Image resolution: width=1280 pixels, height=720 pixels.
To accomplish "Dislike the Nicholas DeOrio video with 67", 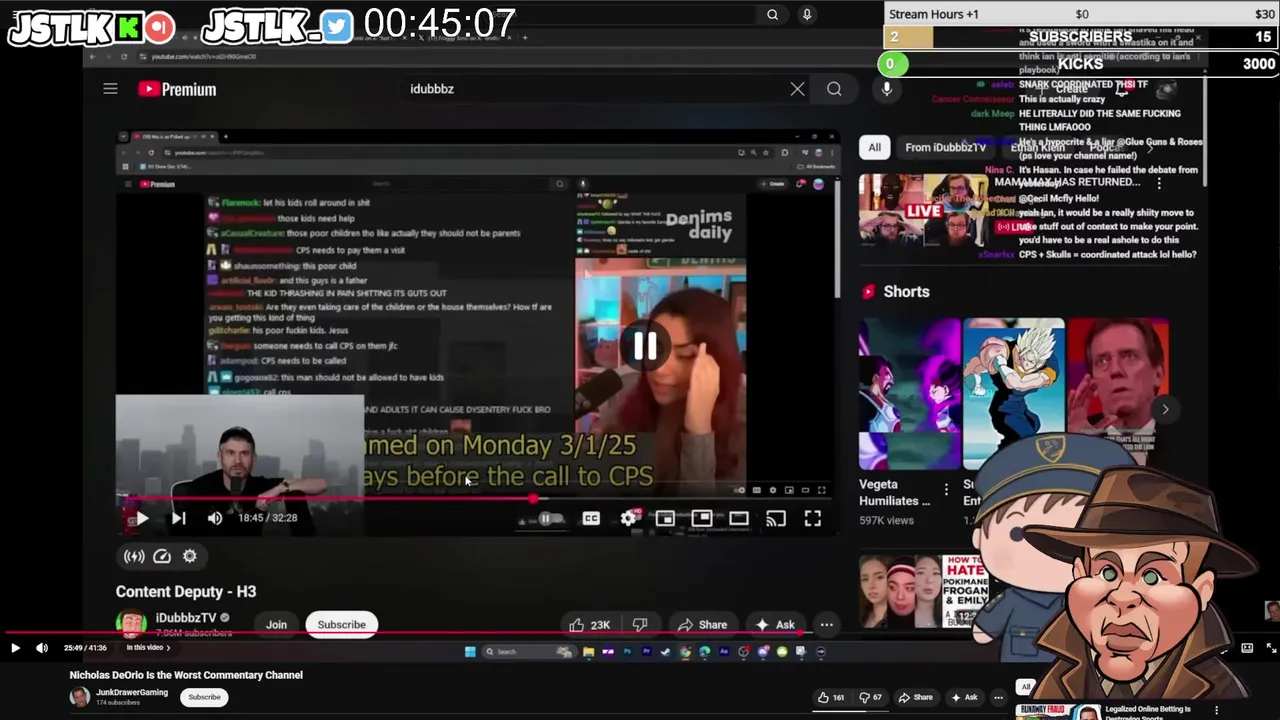I will (x=870, y=697).
